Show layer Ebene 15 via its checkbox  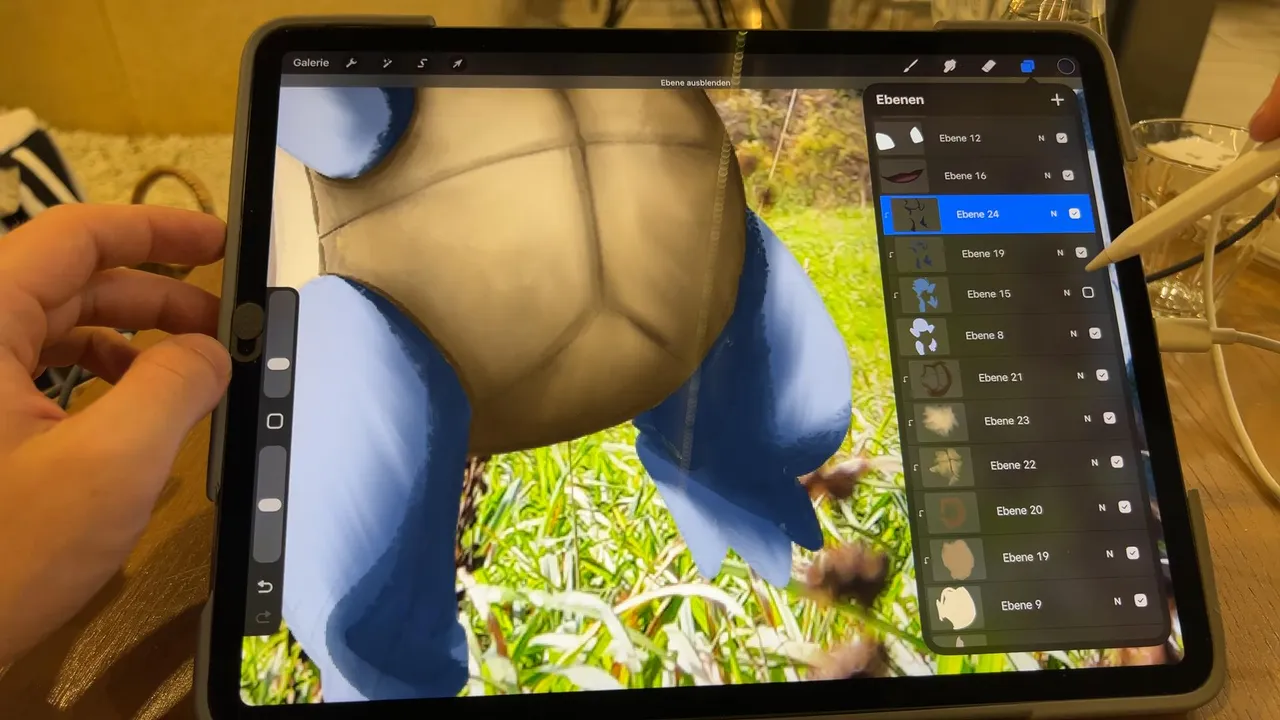[1088, 293]
